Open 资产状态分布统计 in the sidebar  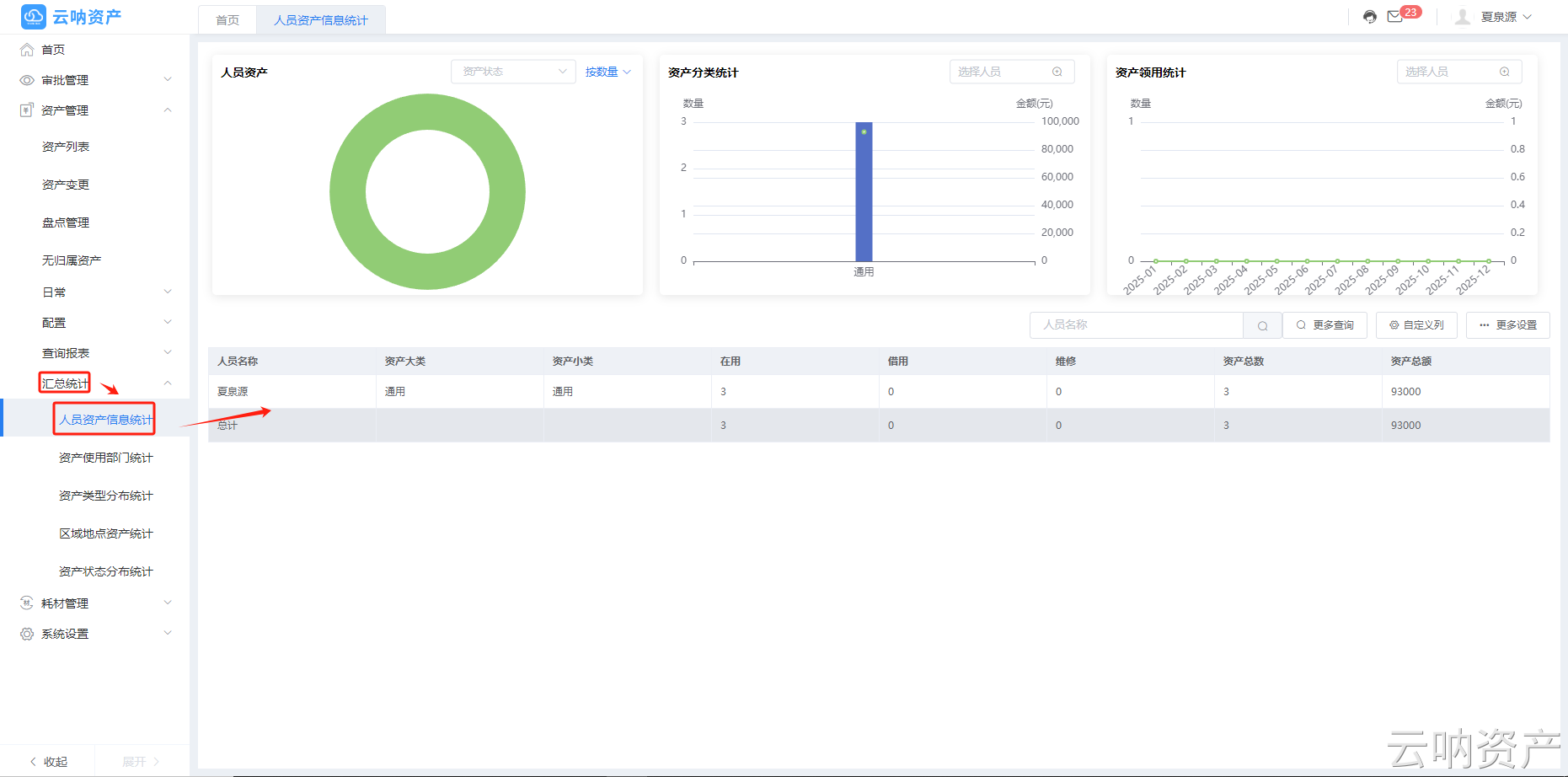point(106,571)
